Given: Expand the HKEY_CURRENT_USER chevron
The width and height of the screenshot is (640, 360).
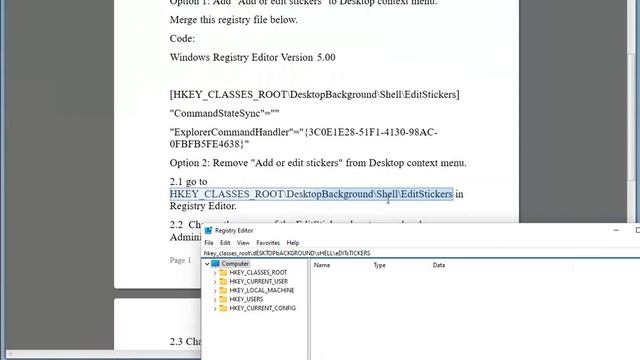Looking at the screenshot, I should [215, 282].
